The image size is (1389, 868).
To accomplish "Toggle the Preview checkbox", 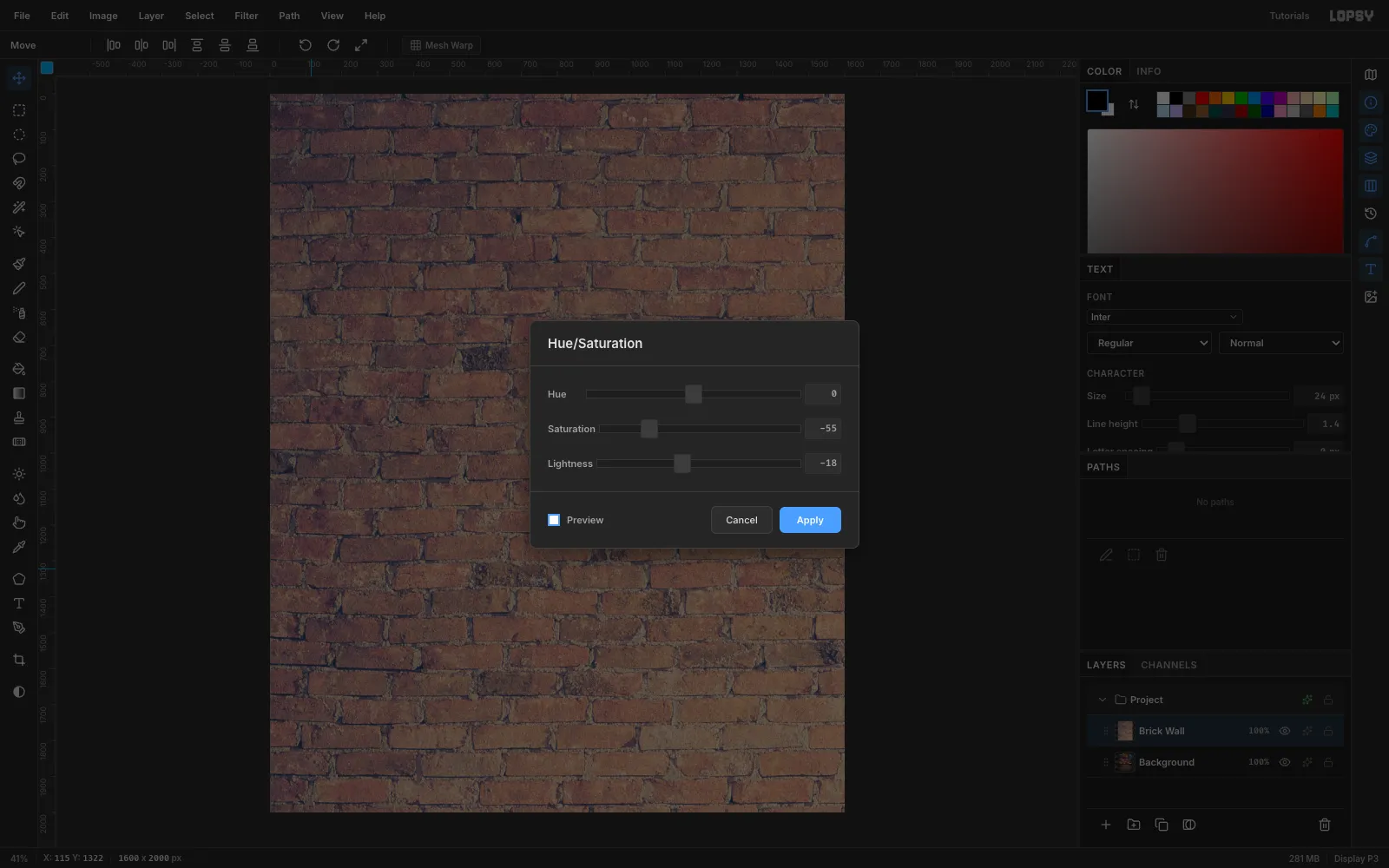I will [x=554, y=520].
